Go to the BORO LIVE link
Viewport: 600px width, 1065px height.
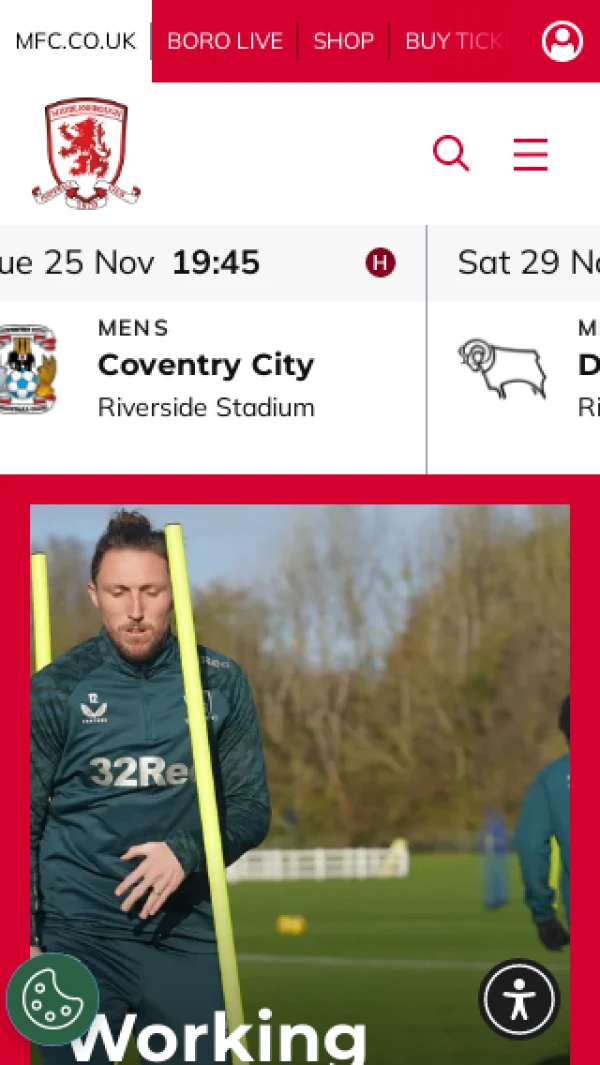point(225,41)
